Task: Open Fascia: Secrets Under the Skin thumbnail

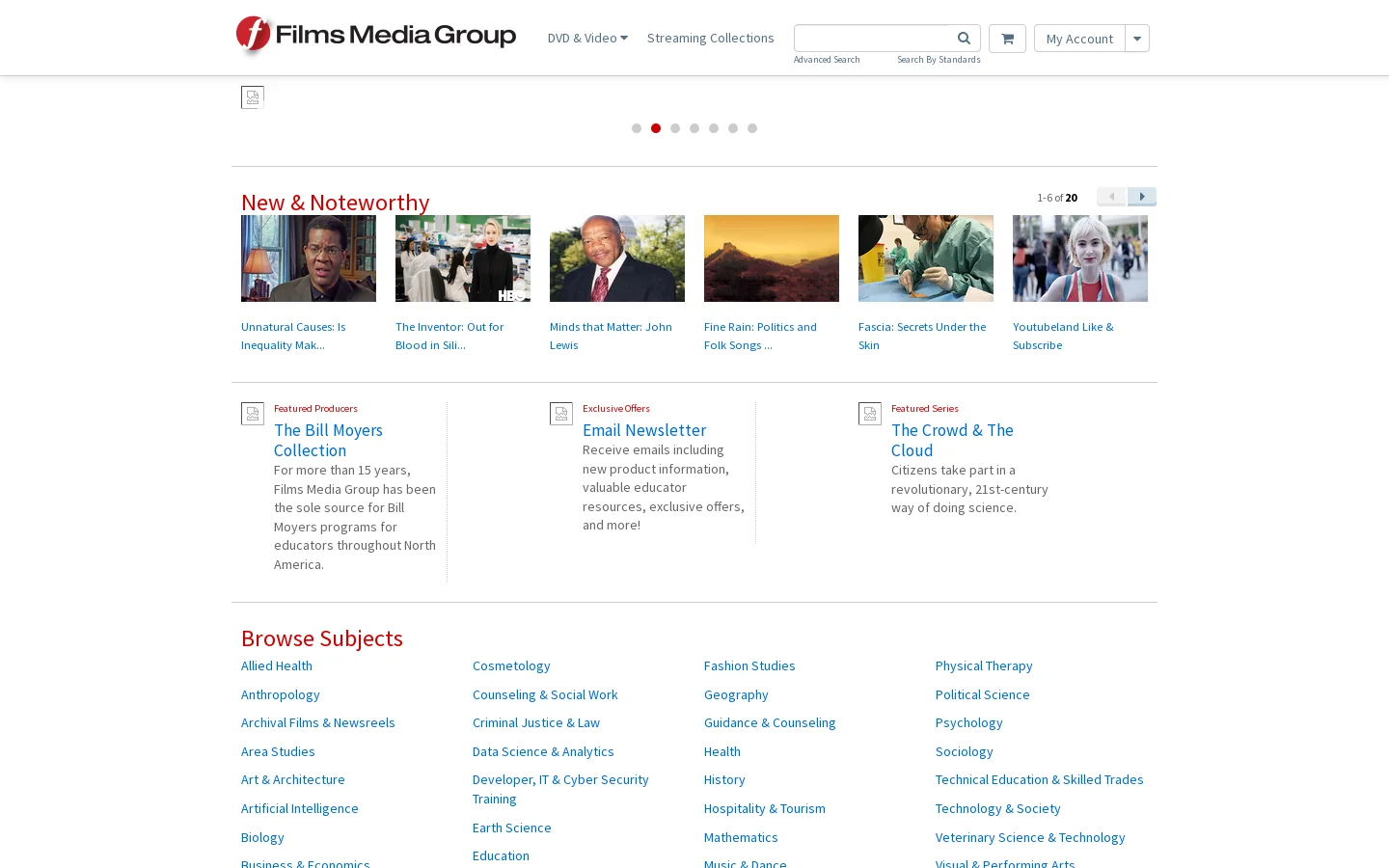Action: [x=926, y=258]
